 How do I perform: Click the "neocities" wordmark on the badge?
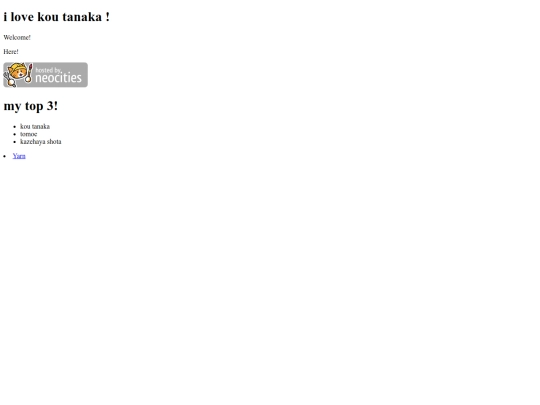click(x=59, y=78)
